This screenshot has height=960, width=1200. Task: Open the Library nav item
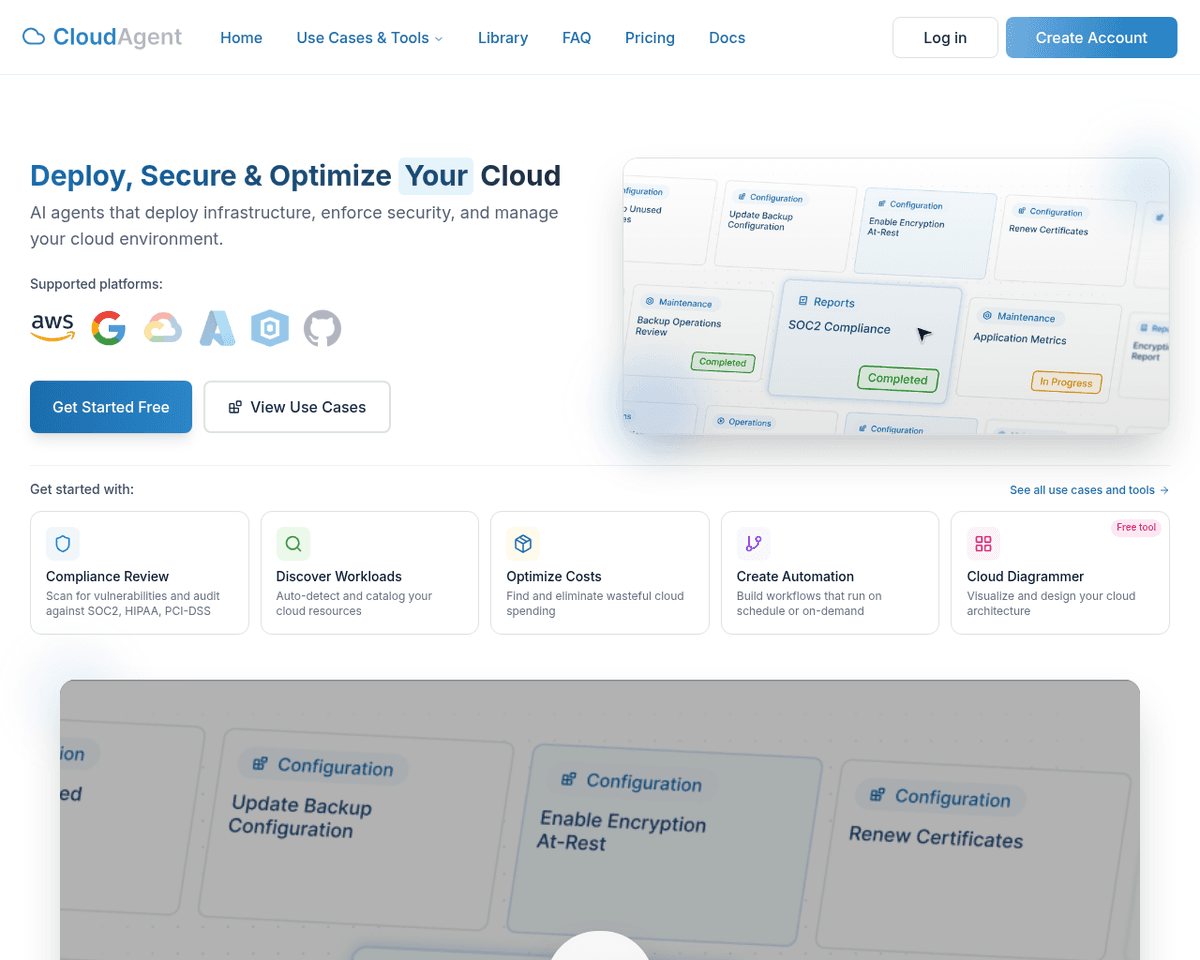(x=503, y=38)
